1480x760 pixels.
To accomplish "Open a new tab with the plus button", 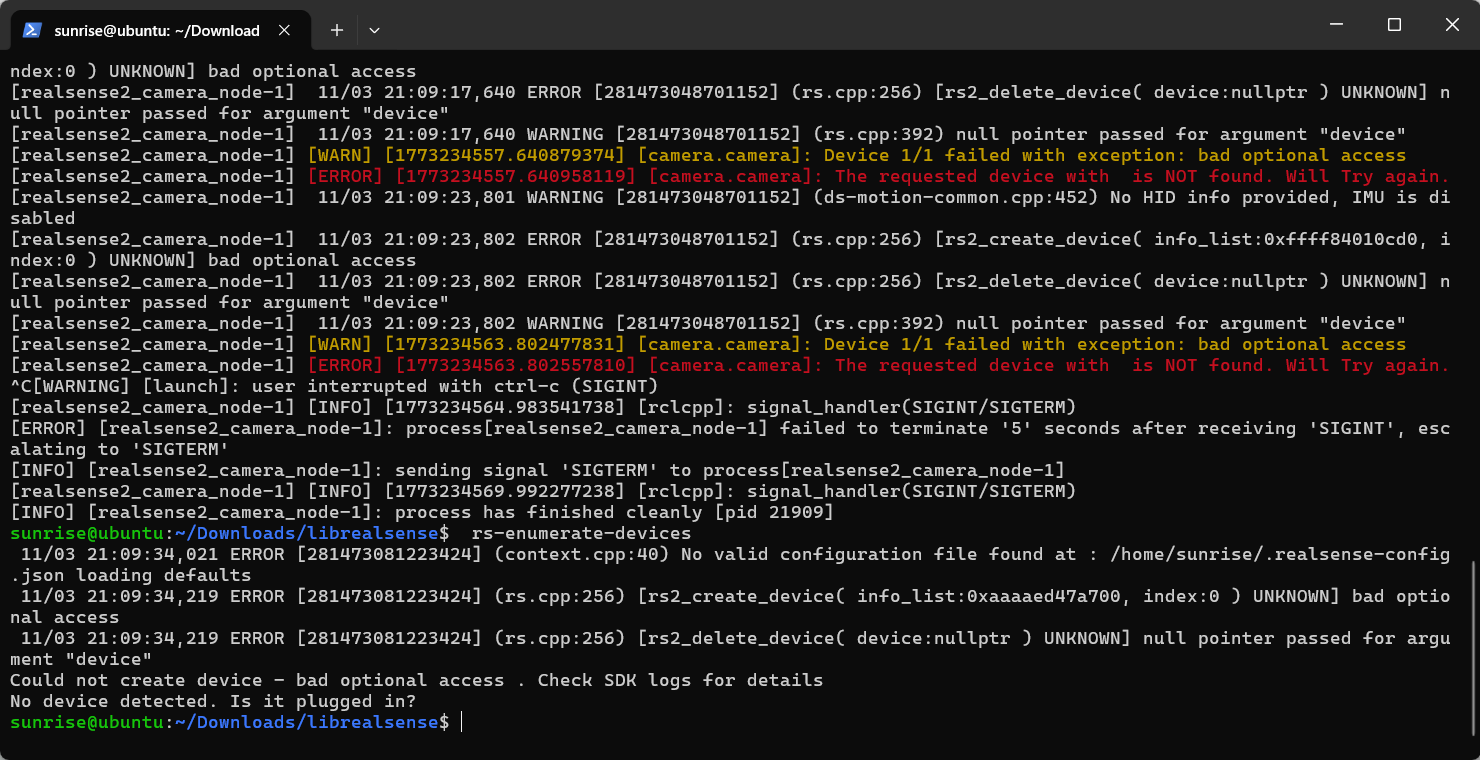I will [337, 30].
